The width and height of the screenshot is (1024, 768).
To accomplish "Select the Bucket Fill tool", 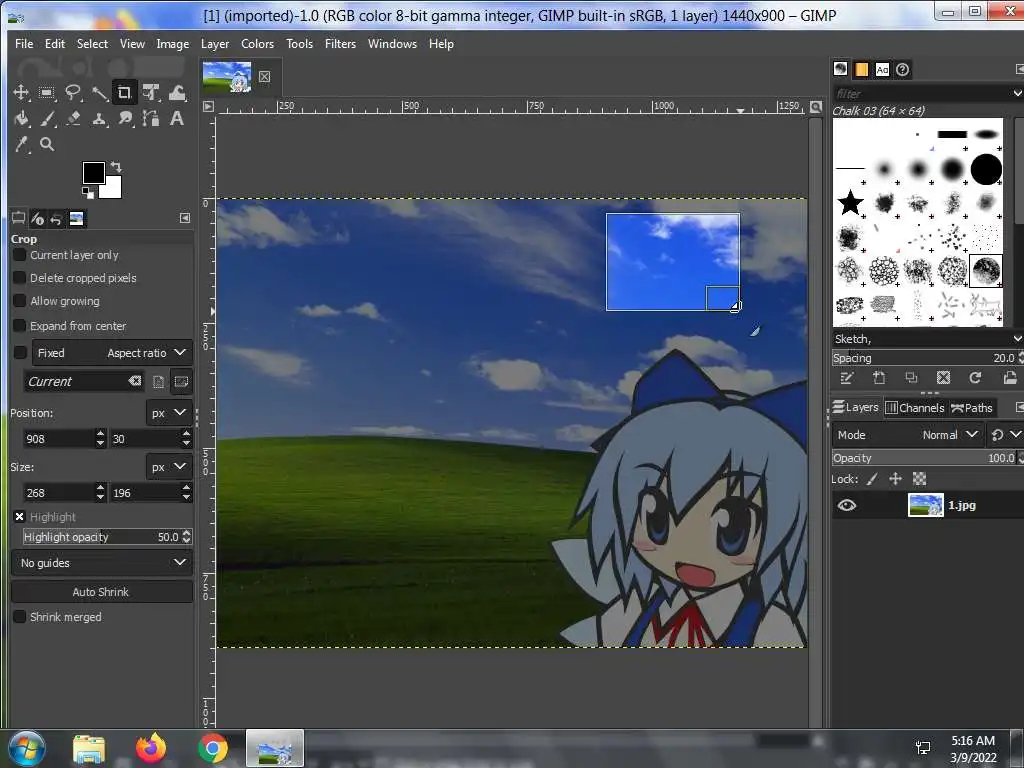I will coord(21,119).
